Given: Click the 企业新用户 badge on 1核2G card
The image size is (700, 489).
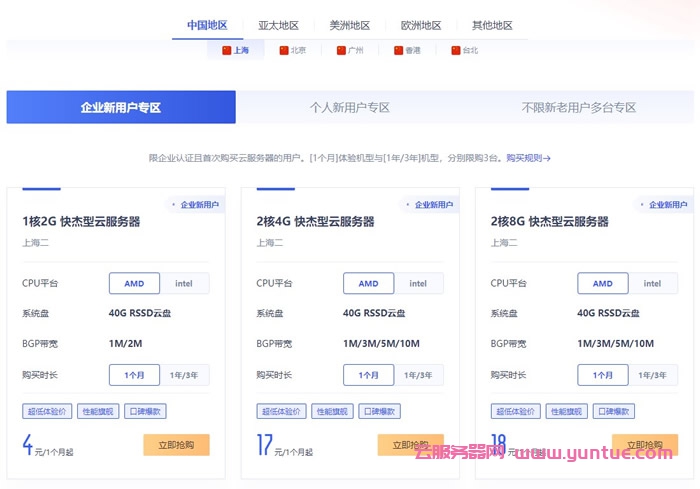Looking at the screenshot, I should 196,205.
